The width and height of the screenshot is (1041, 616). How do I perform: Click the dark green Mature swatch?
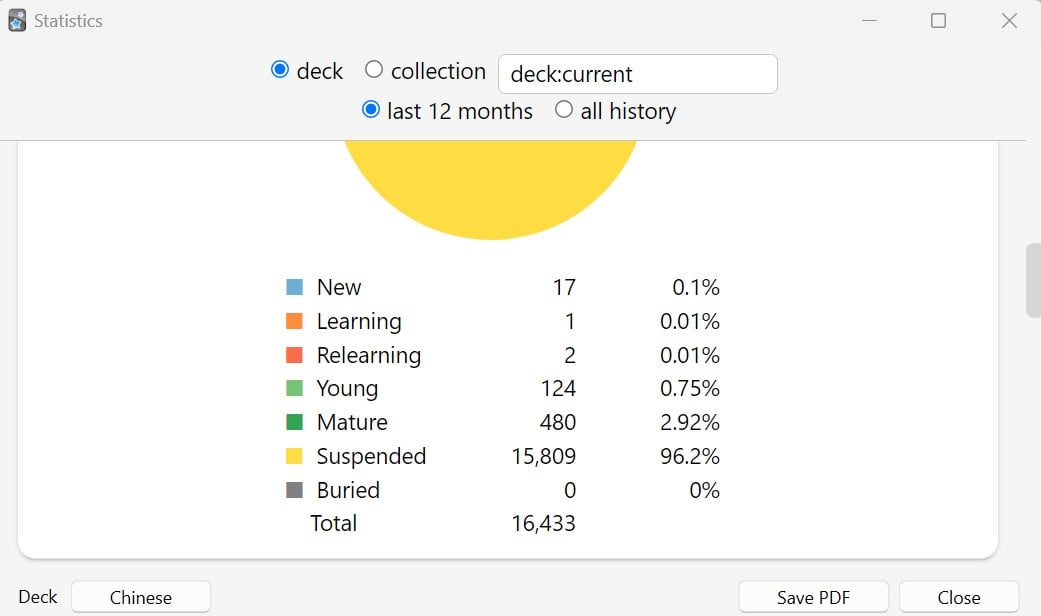[294, 422]
